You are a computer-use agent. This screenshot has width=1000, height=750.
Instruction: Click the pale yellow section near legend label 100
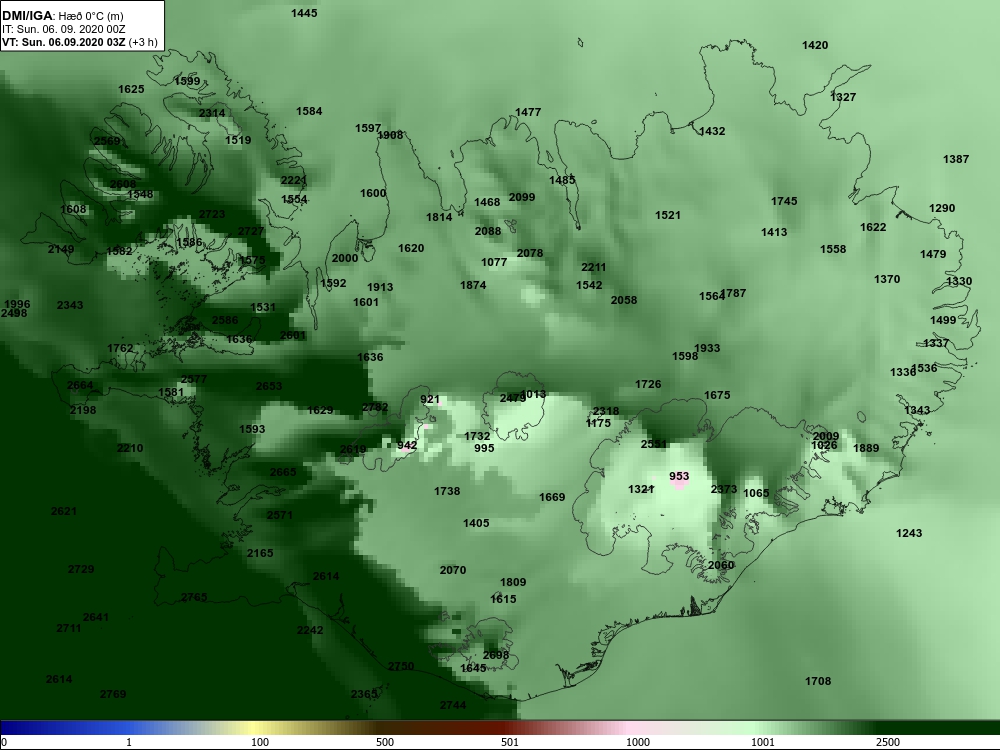[x=255, y=728]
